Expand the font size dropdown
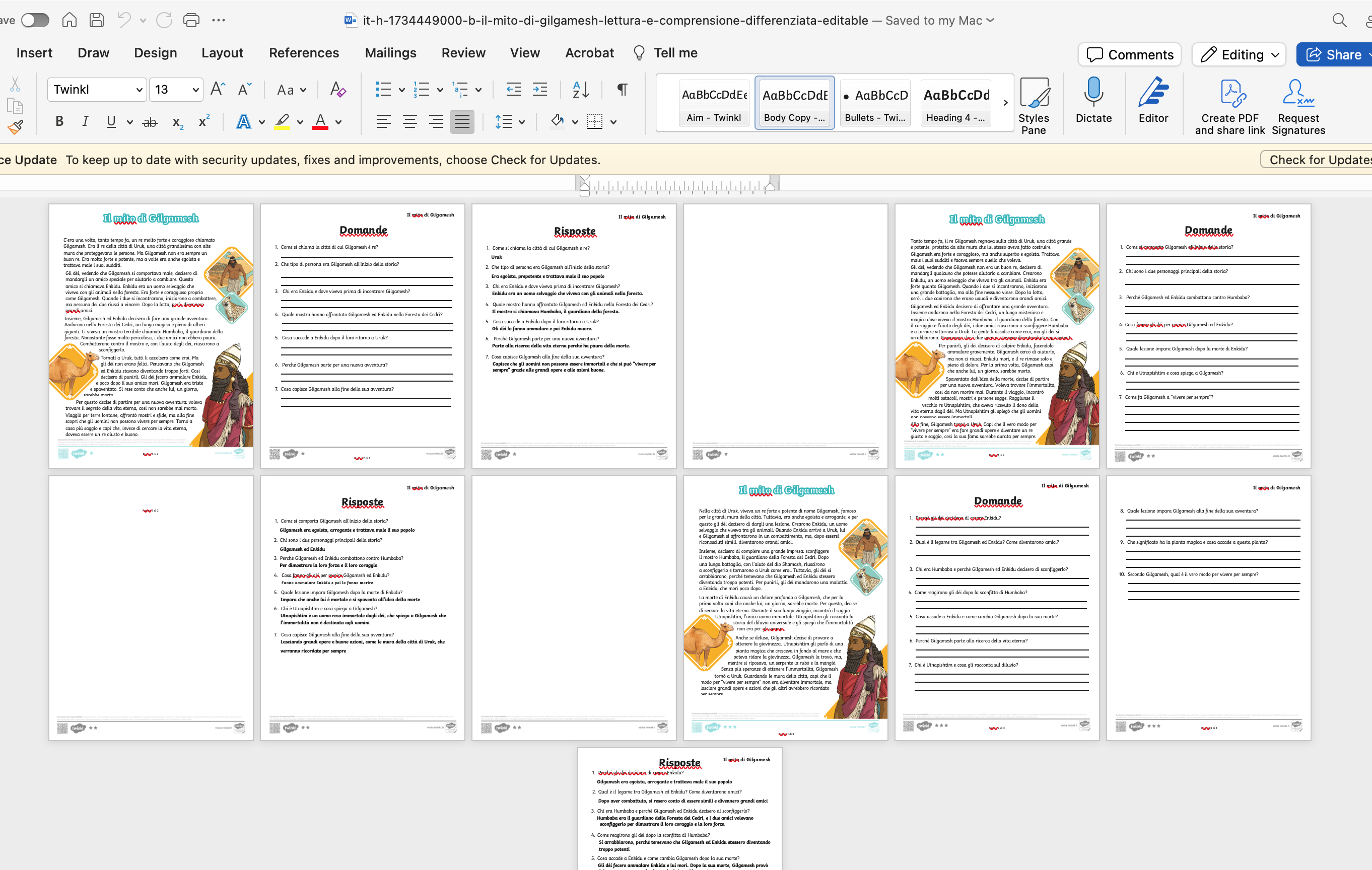 coord(195,90)
